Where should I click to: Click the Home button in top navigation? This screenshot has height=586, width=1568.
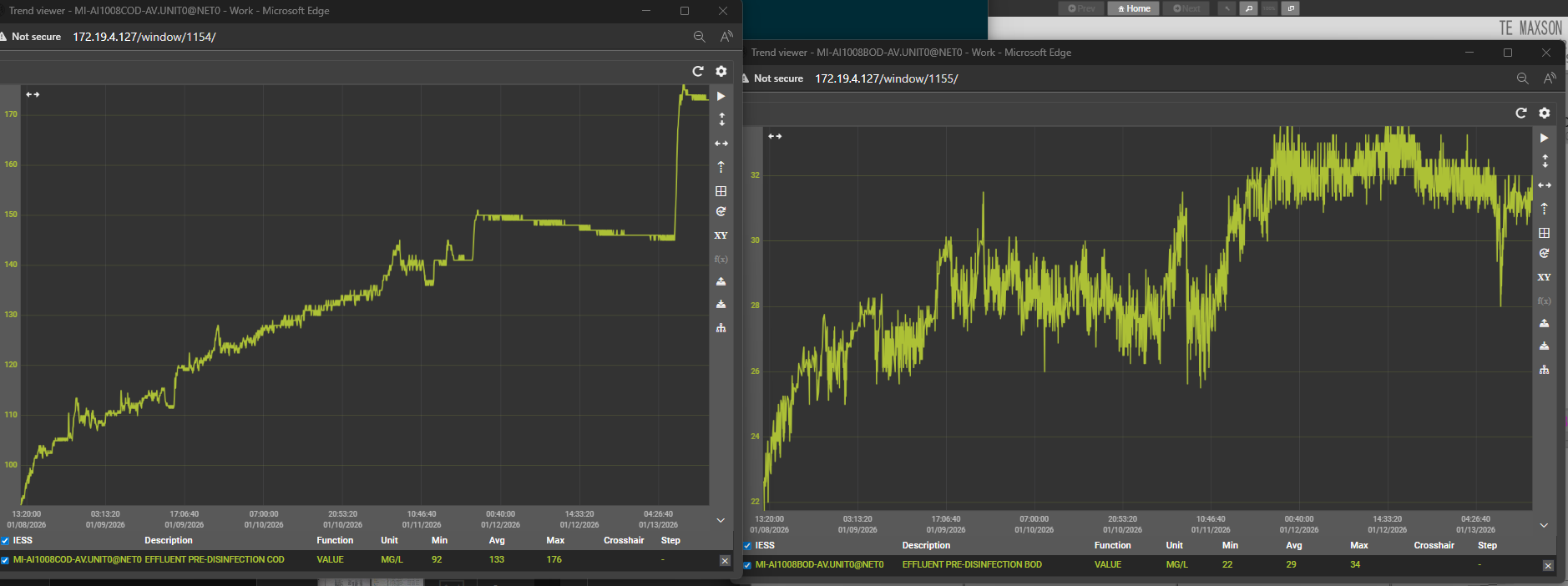coord(1134,8)
